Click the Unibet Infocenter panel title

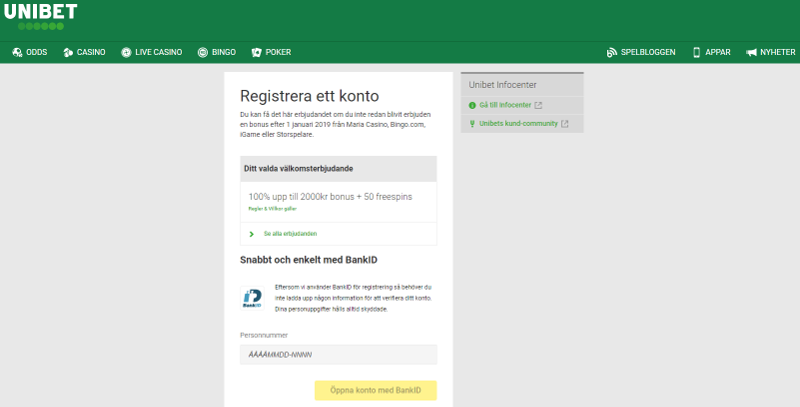503,85
